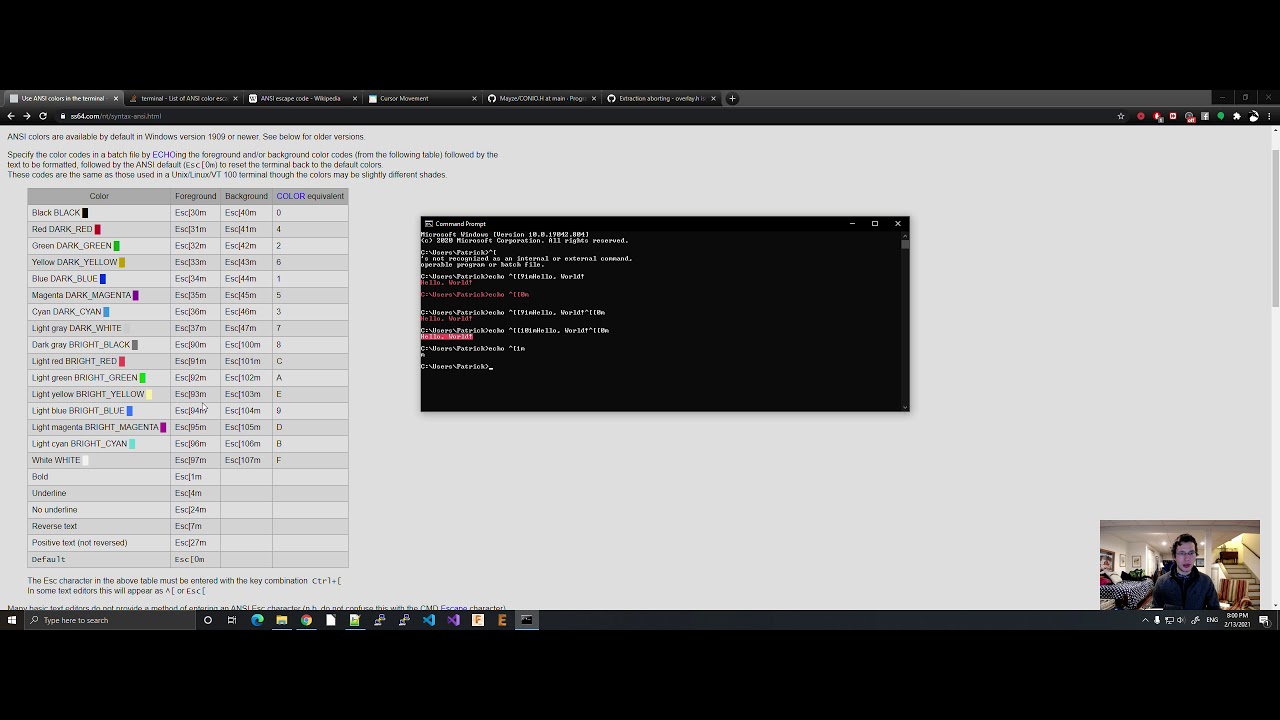Close the 'Use ANSI colors in the terminal' tab
The width and height of the screenshot is (1280, 720).
click(116, 98)
